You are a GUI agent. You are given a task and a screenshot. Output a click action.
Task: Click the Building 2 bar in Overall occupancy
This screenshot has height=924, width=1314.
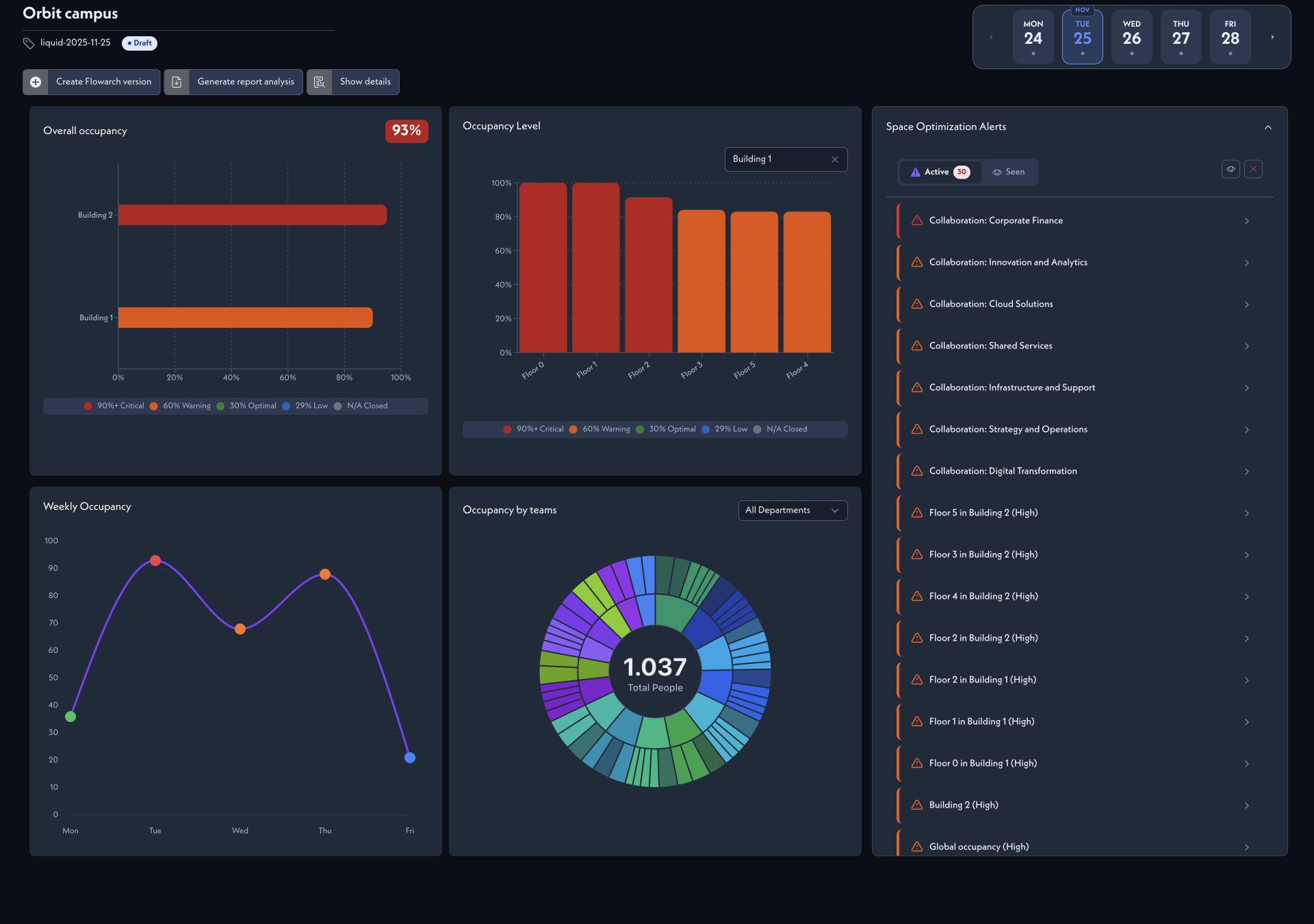point(253,215)
